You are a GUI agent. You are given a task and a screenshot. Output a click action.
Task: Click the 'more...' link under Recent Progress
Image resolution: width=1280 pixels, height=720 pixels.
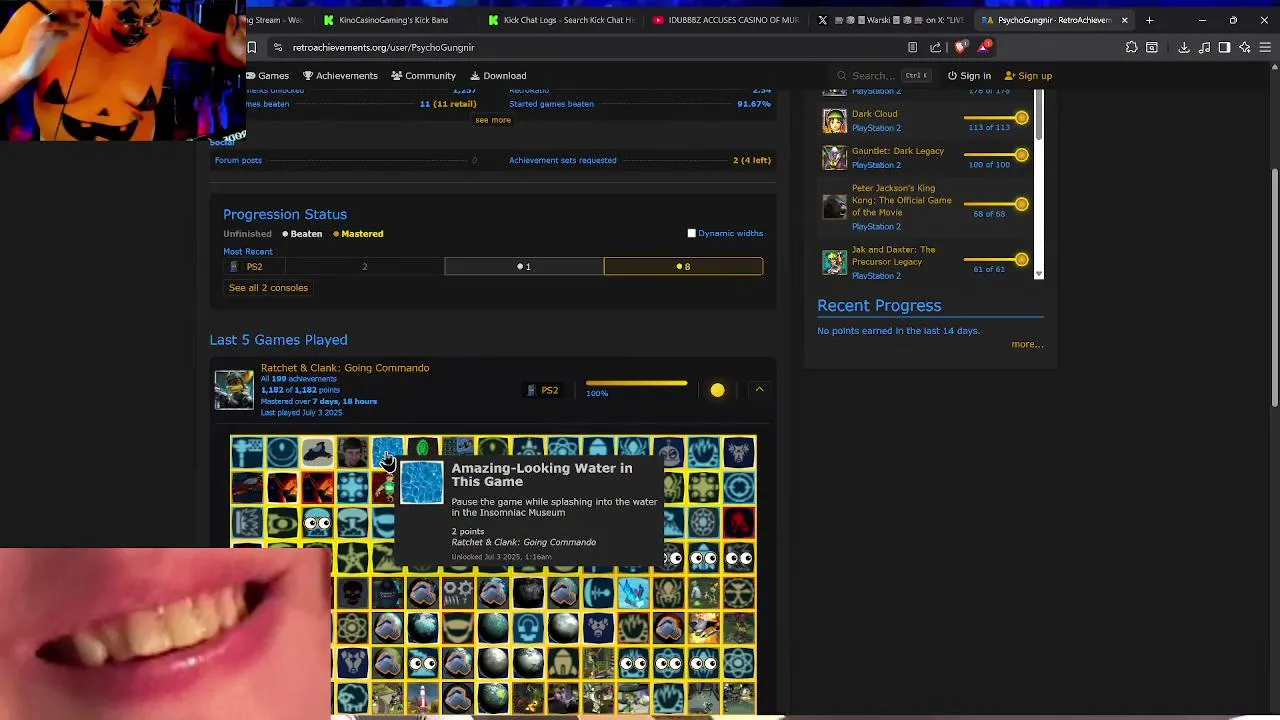pos(1027,344)
